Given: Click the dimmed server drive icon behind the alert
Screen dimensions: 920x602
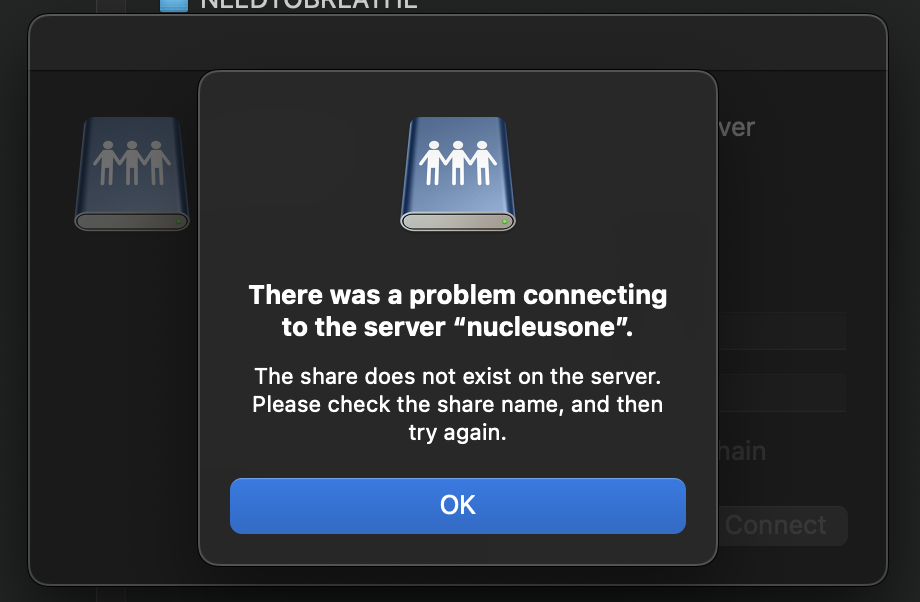Looking at the screenshot, I should click(x=132, y=174).
